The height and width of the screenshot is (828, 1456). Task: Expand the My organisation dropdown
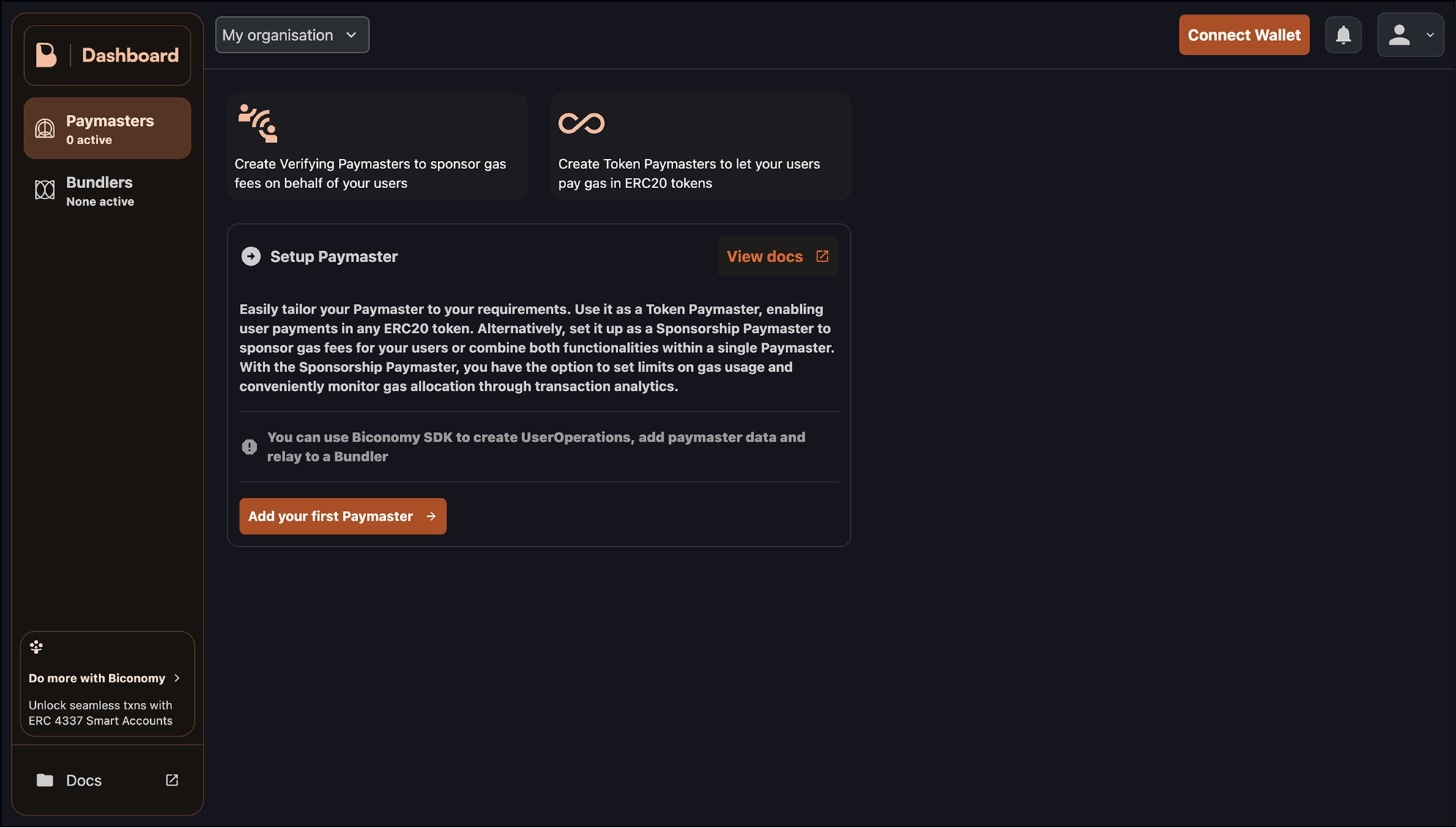point(292,35)
